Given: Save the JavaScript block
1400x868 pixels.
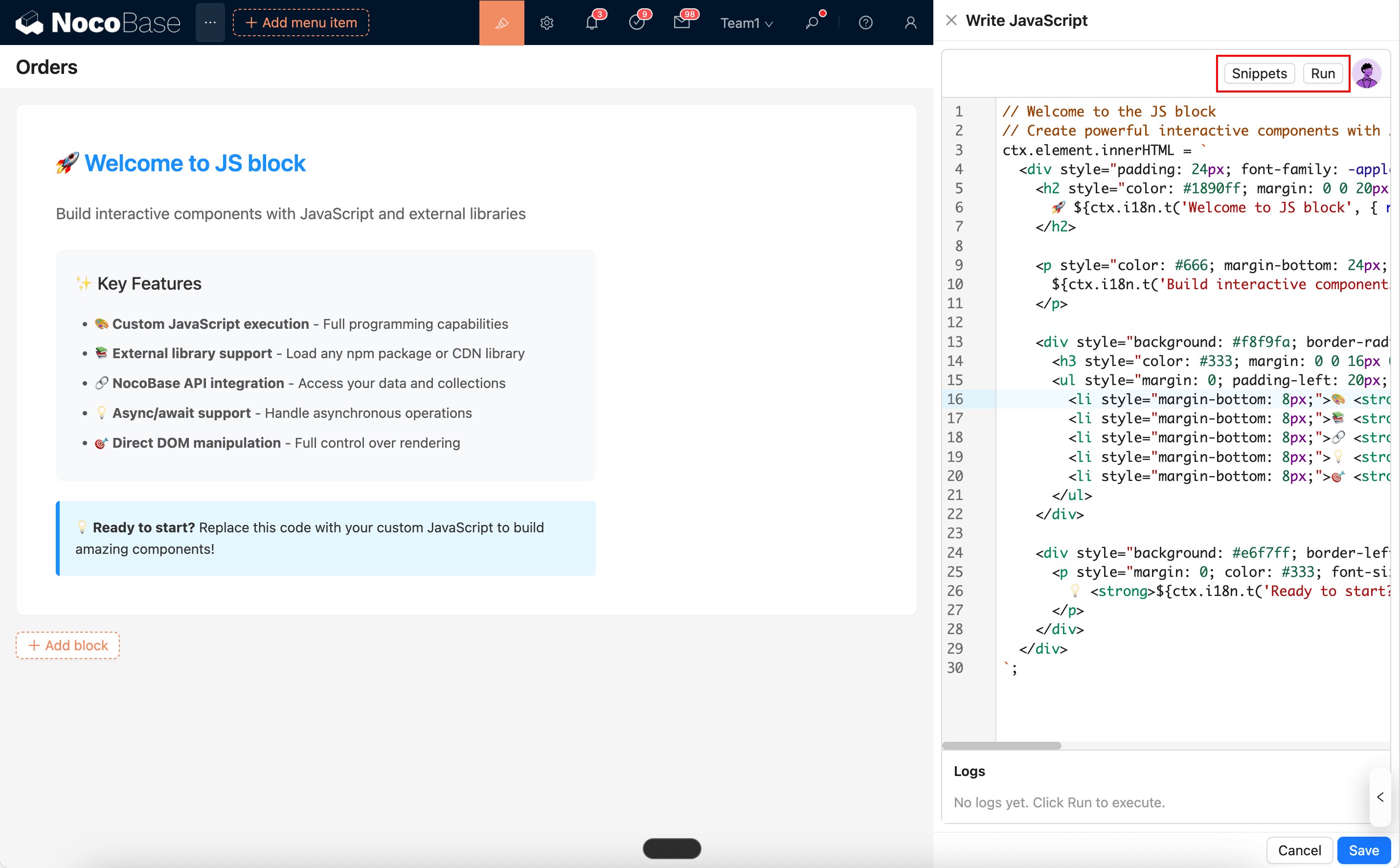Looking at the screenshot, I should click(1363, 850).
